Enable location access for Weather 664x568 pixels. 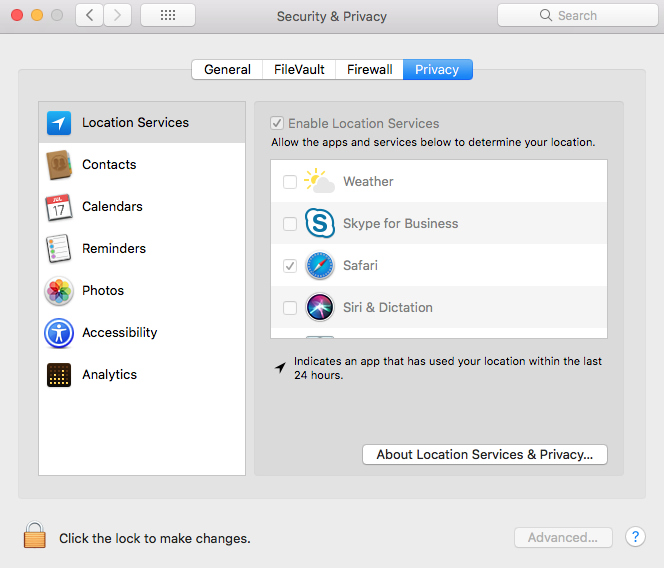290,182
